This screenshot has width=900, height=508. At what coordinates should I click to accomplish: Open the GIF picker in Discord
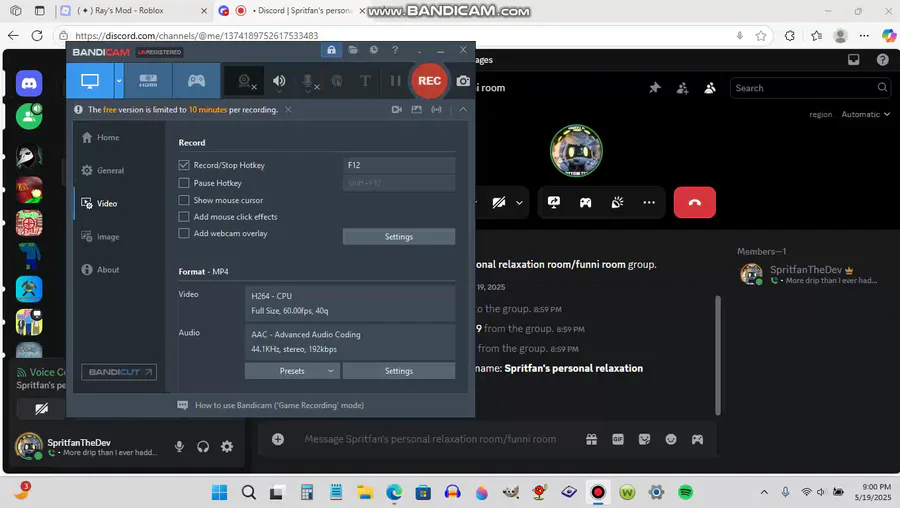coord(618,439)
